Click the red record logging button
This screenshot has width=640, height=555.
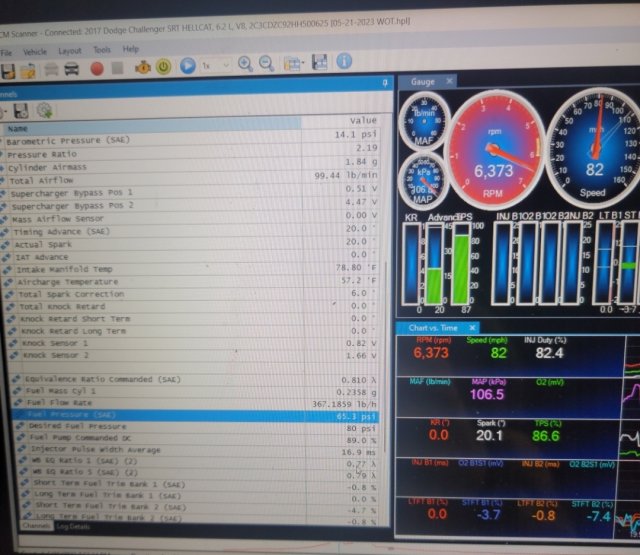[98, 67]
